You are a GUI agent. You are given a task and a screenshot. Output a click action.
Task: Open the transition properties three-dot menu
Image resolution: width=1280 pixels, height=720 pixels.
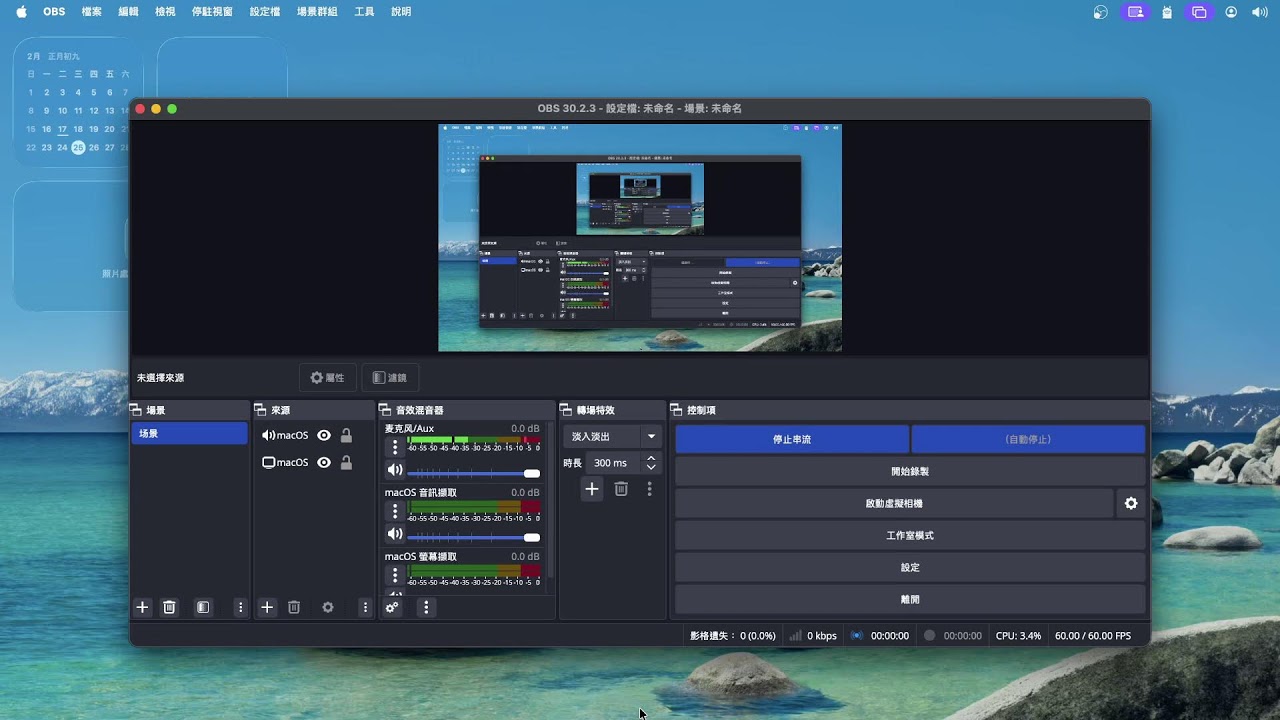pos(649,489)
